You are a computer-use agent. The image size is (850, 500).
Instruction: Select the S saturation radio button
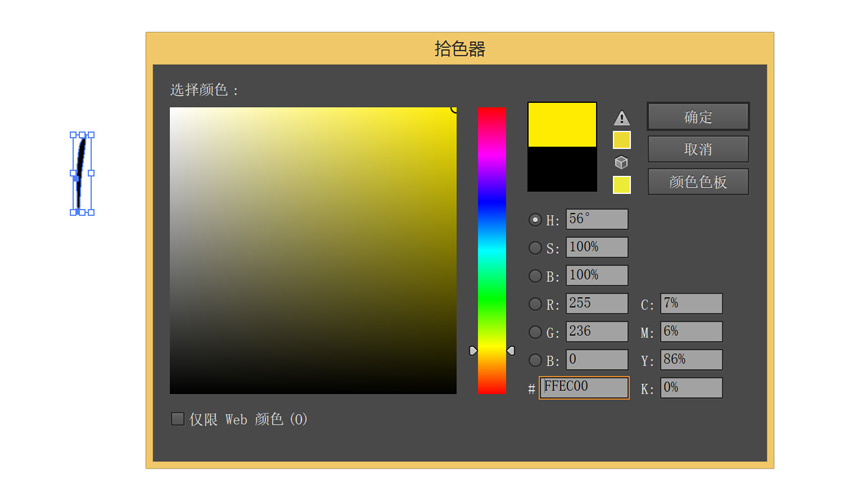(535, 248)
